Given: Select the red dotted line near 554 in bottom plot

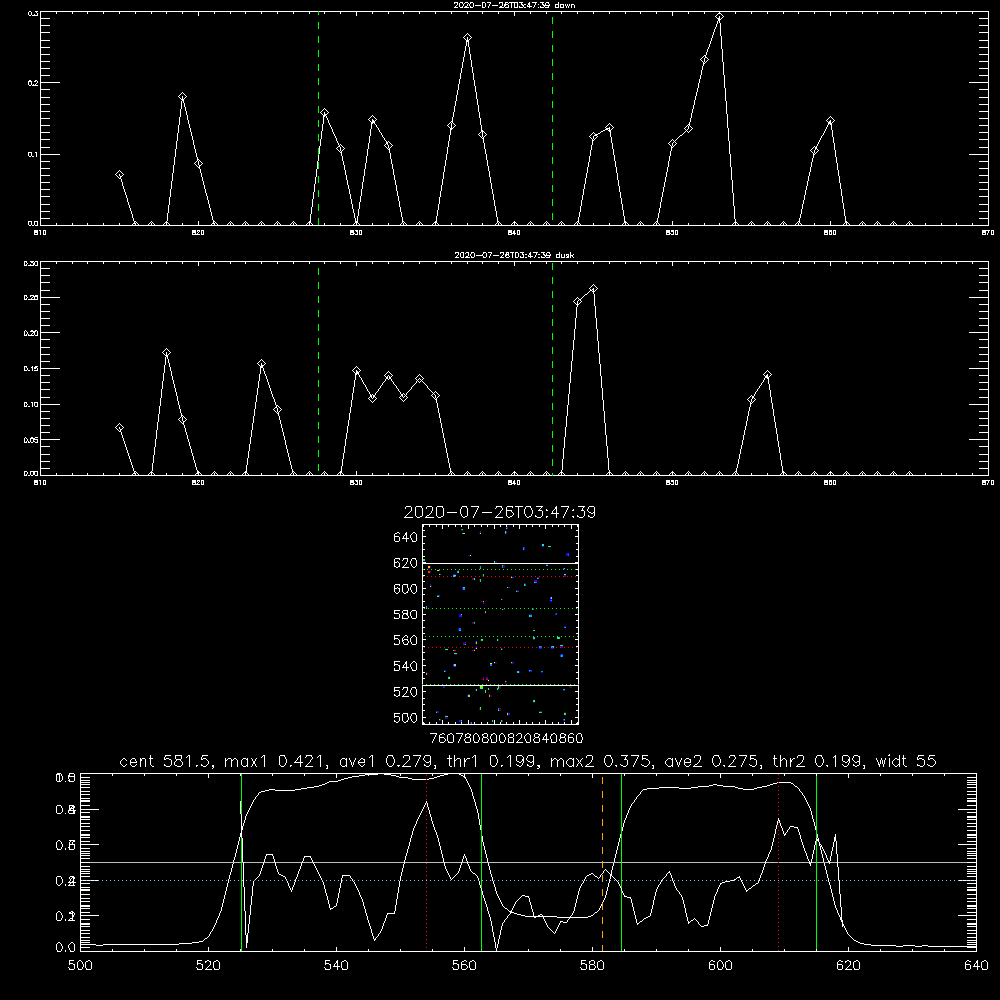Looking at the screenshot, I should point(427,861).
